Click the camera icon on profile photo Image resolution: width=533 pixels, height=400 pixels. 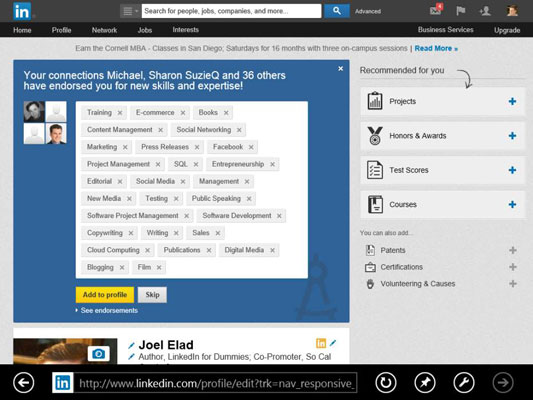99,354
